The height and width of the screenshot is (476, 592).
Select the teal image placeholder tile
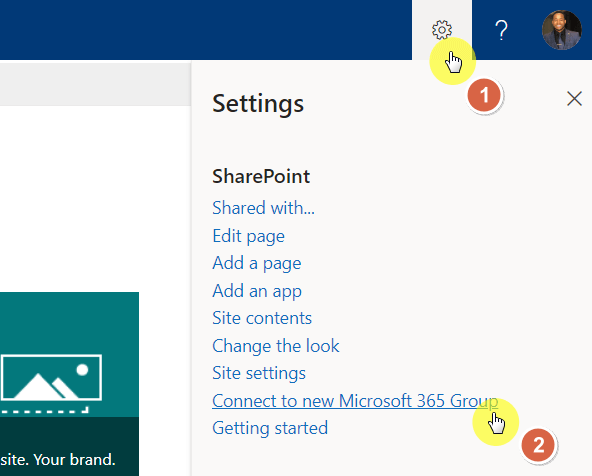(69, 354)
